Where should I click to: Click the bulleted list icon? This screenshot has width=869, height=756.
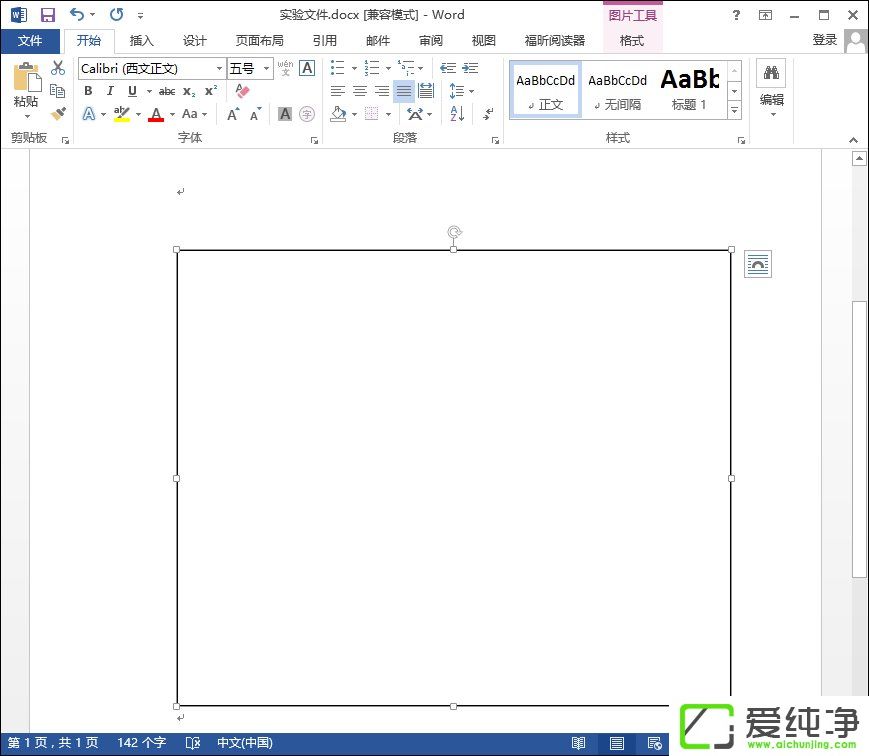coord(338,68)
